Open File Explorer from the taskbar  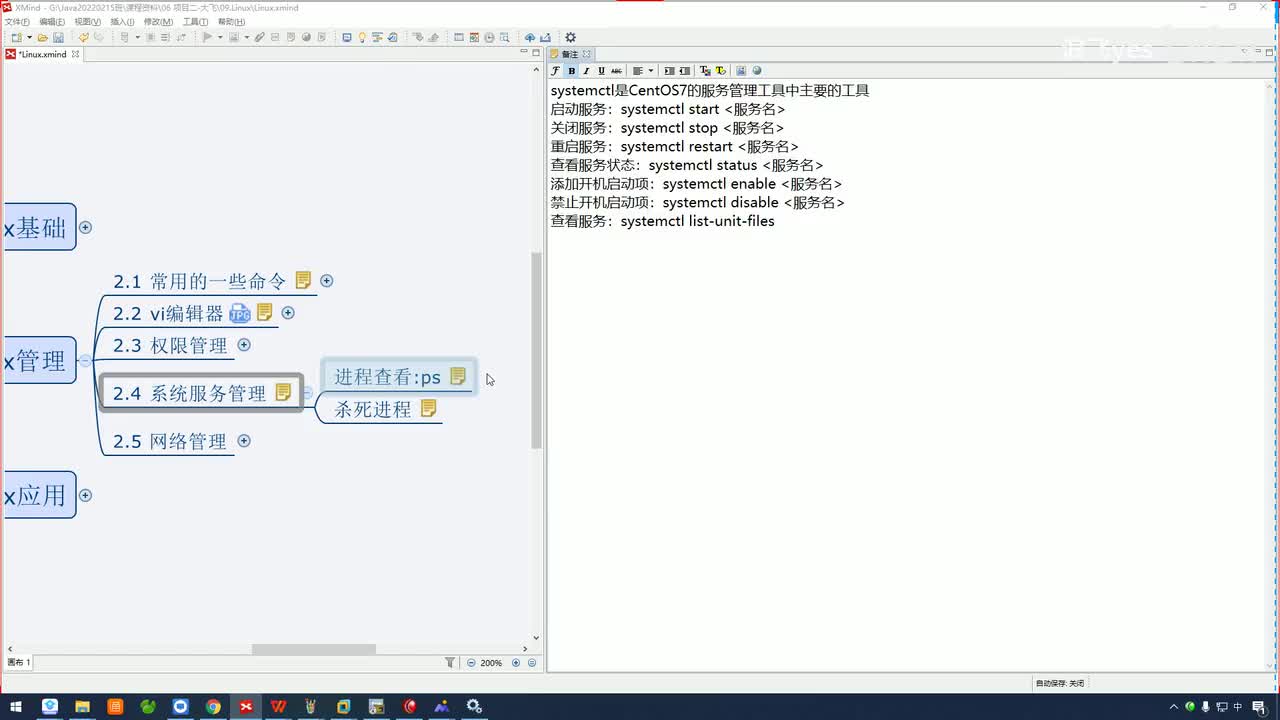click(82, 707)
